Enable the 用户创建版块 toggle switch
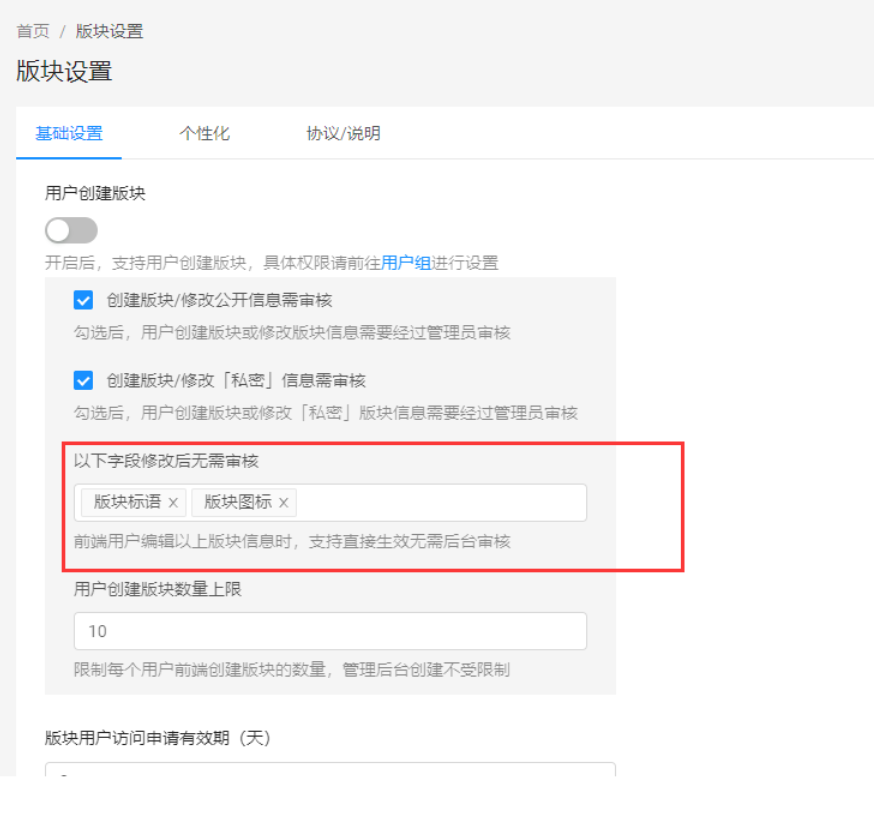874x815 pixels. click(x=70, y=230)
